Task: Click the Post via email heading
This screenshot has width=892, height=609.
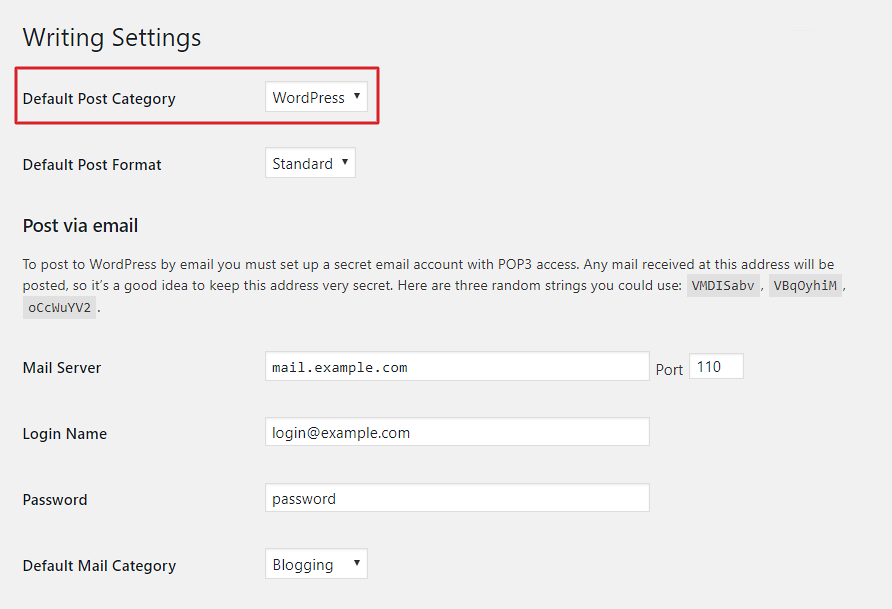Action: 80,226
